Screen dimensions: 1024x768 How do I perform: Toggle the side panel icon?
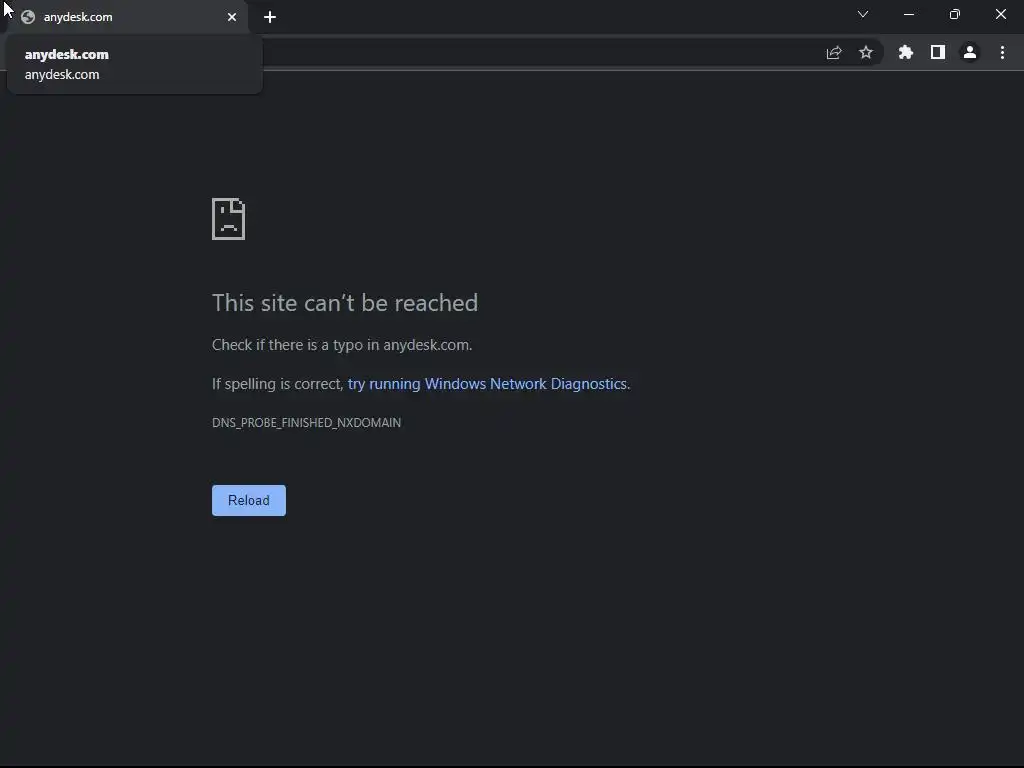[x=938, y=52]
